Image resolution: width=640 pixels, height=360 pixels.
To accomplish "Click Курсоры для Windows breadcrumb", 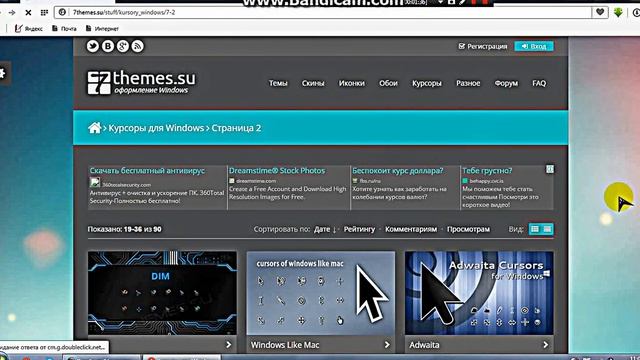I will (156, 128).
